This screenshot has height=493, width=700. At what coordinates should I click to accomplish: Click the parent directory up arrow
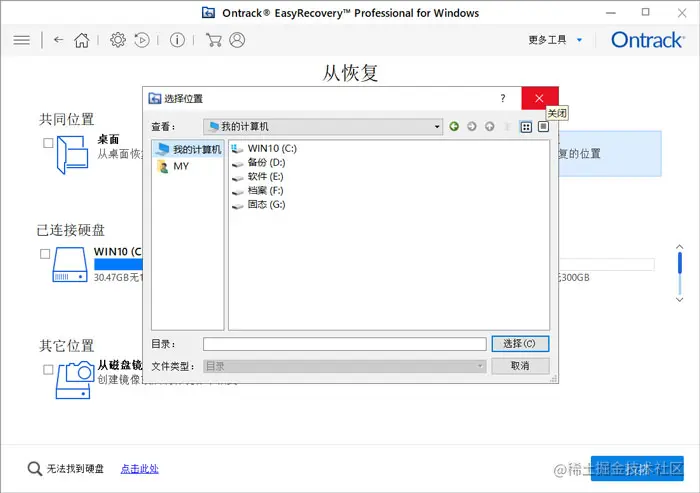(490, 127)
